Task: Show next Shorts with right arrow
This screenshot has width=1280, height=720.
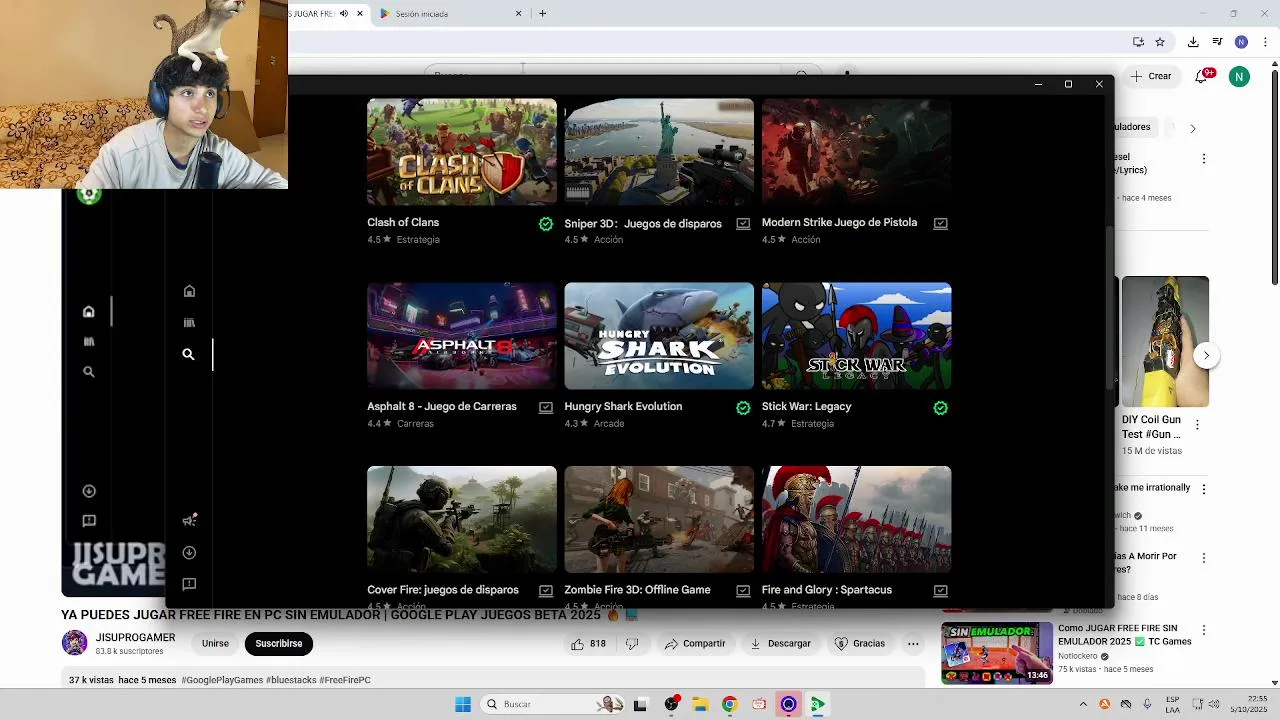Action: pos(1206,356)
